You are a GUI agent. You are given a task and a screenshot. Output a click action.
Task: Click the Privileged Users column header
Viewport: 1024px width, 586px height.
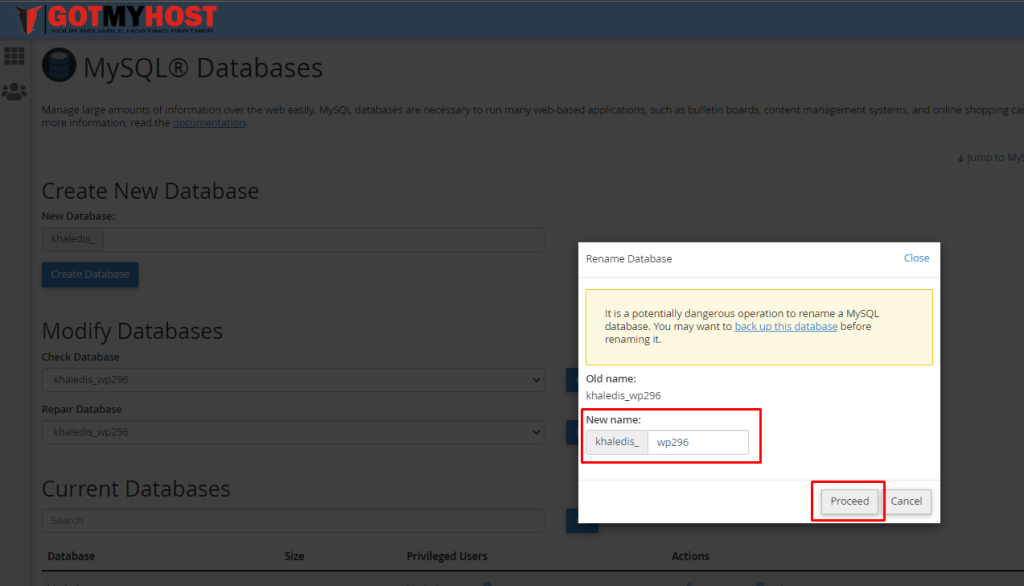click(446, 556)
